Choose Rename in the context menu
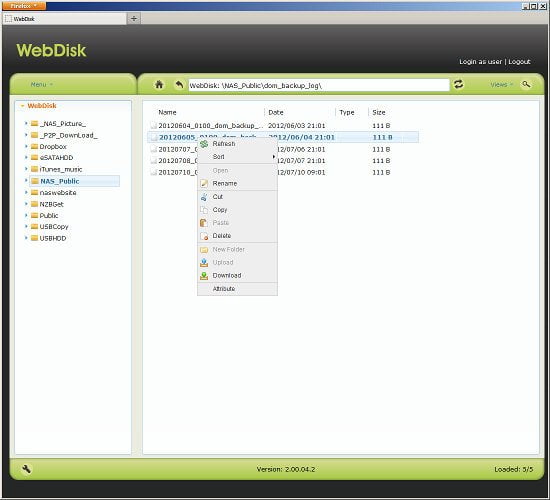Screen dimensions: 550x500 click(237, 184)
